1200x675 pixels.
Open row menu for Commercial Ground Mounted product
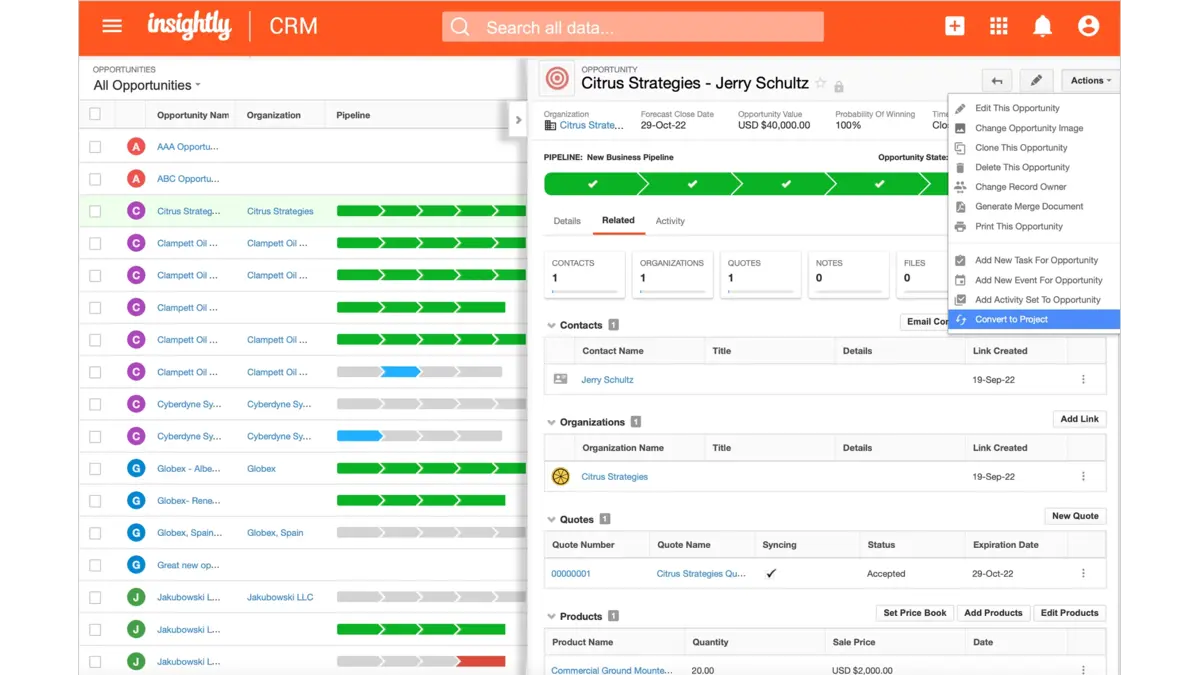click(x=1083, y=670)
